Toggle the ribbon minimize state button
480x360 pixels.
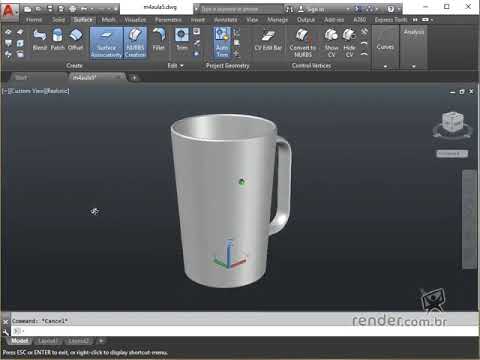[x=425, y=20]
